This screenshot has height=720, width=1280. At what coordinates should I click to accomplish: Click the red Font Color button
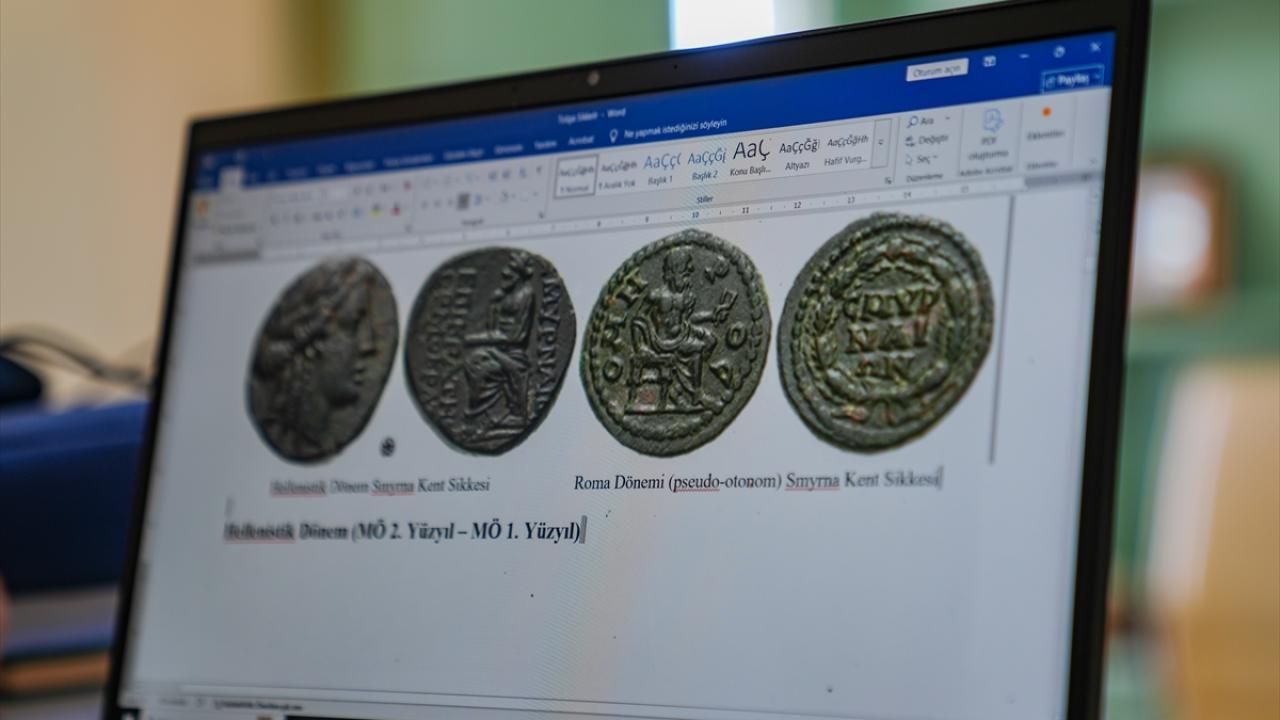[x=396, y=208]
